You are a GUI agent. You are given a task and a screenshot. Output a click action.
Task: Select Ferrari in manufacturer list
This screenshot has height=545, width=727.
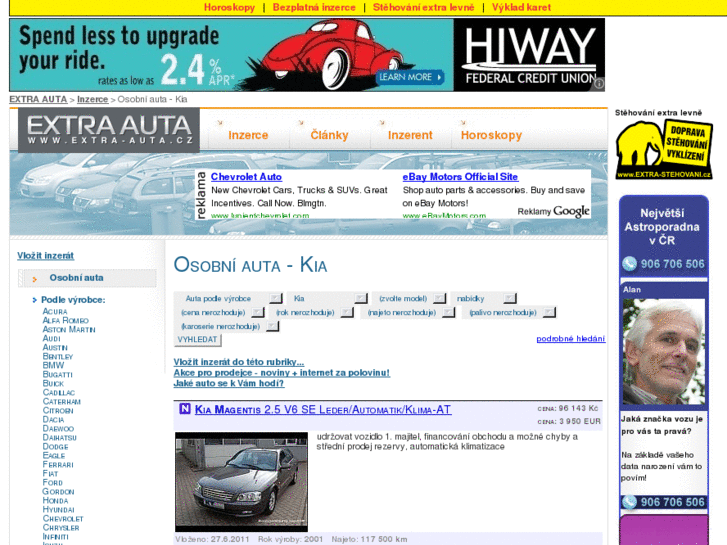[58, 464]
